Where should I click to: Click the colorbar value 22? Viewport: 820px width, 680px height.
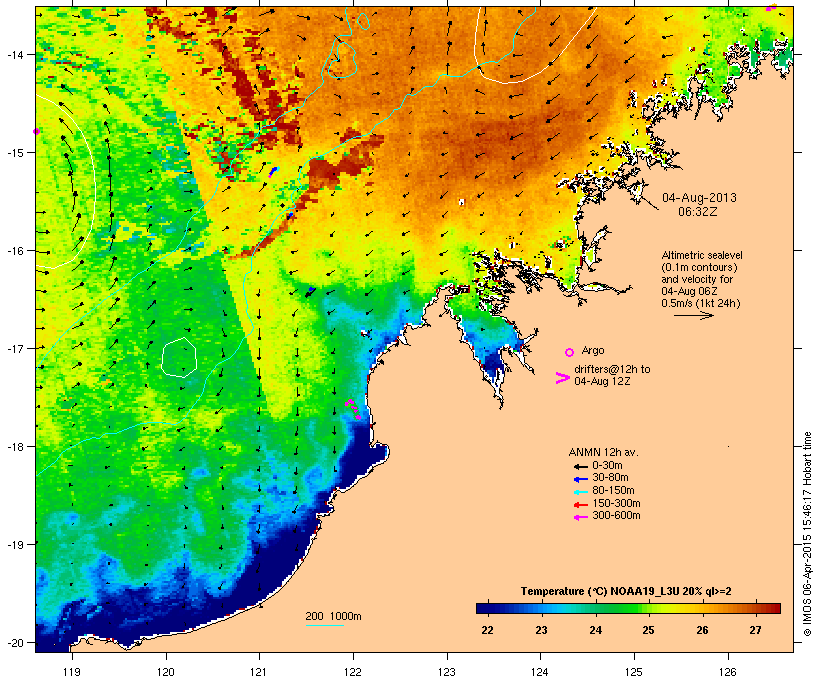(x=487, y=630)
